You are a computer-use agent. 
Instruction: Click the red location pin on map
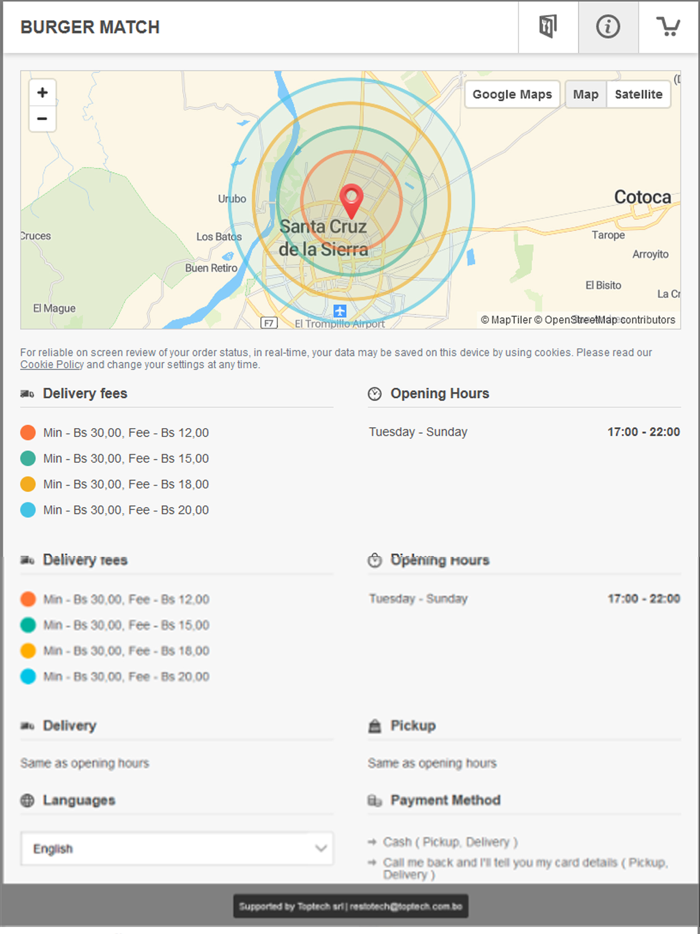pyautogui.click(x=351, y=201)
